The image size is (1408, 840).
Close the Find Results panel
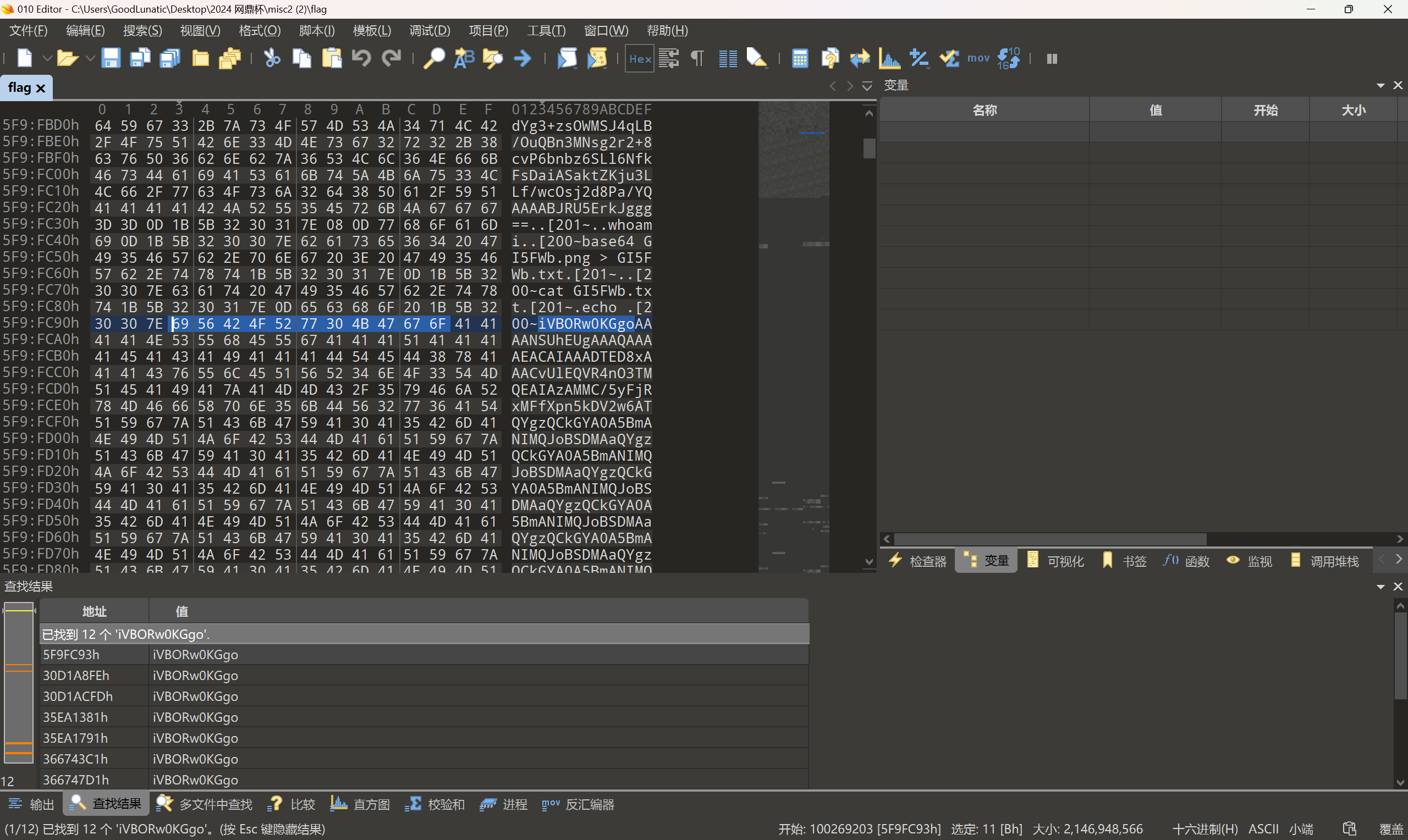(1398, 587)
